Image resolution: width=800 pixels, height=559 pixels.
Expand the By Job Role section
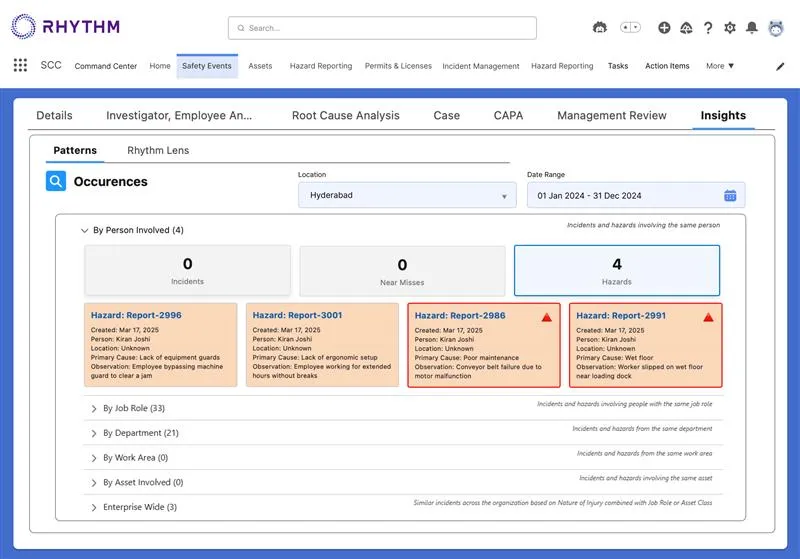click(x=94, y=408)
